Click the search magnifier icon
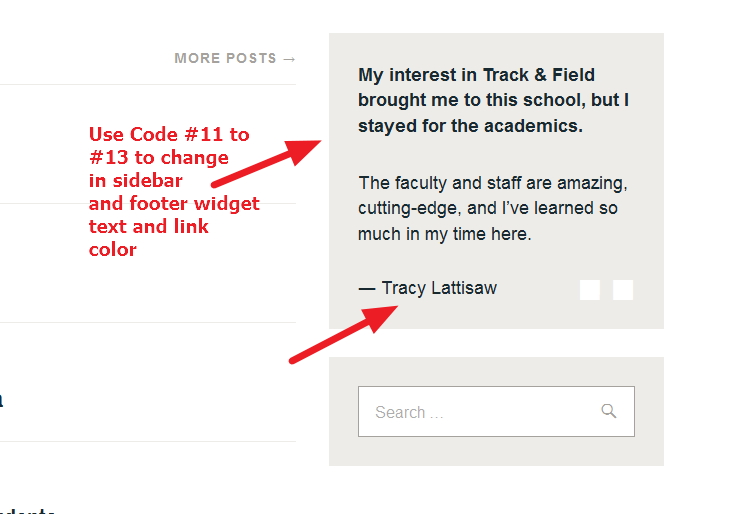Image resolution: width=747 pixels, height=514 pixels. coord(609,411)
